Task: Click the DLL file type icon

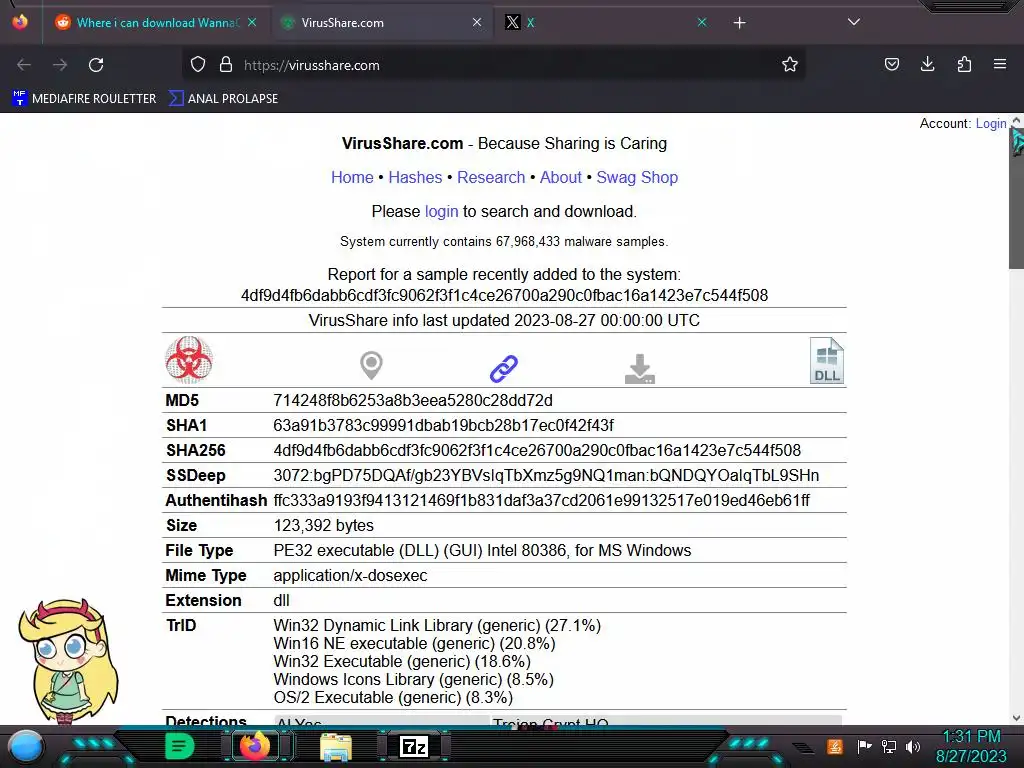Action: [x=826, y=360]
